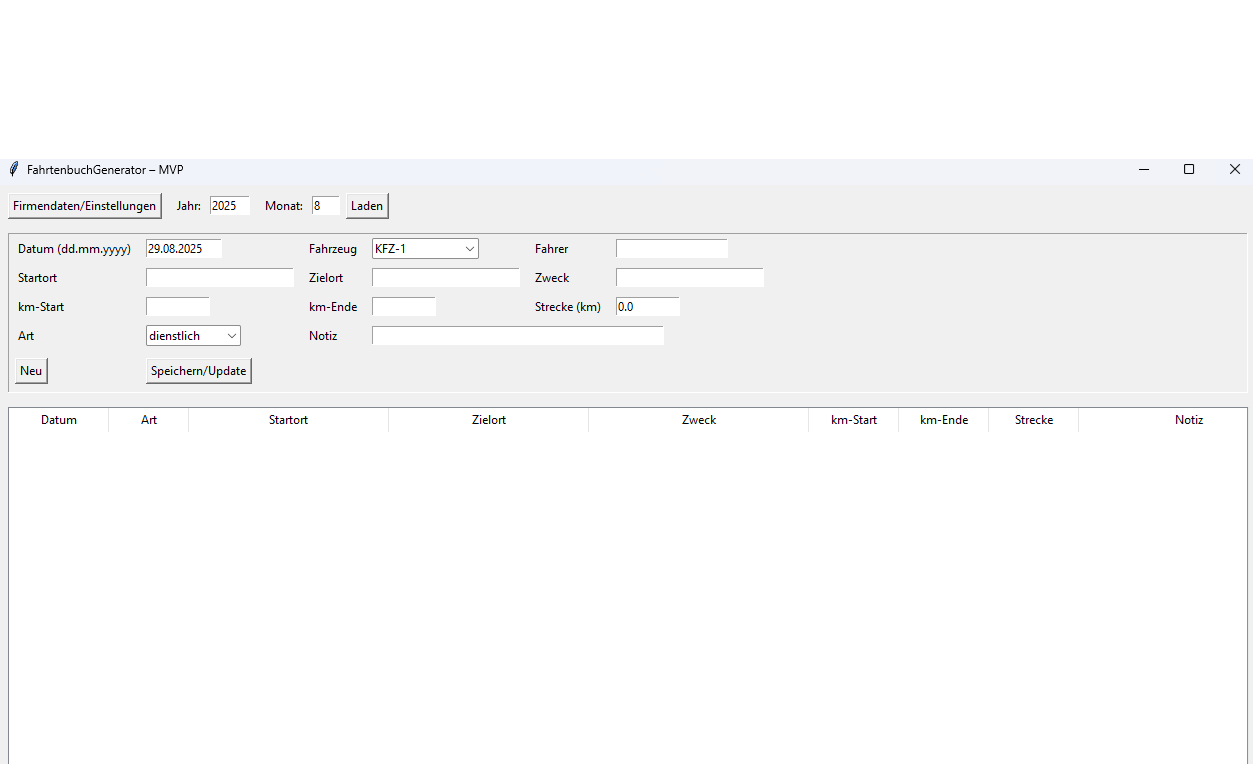Focus the Zielort input box
The image size is (1253, 764).
(446, 278)
